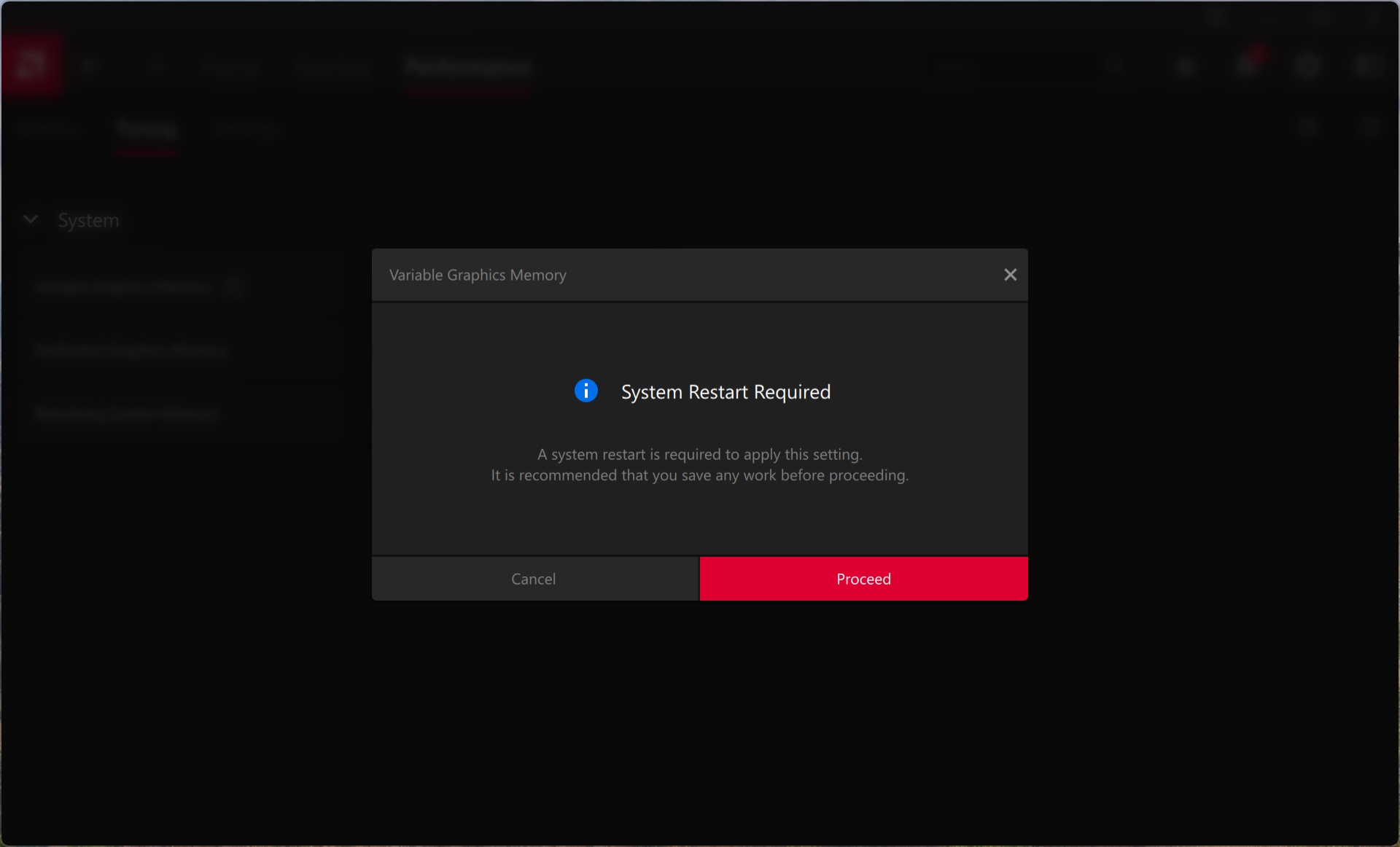1400x847 pixels.
Task: Open the settings gear icon
Action: (x=1309, y=67)
